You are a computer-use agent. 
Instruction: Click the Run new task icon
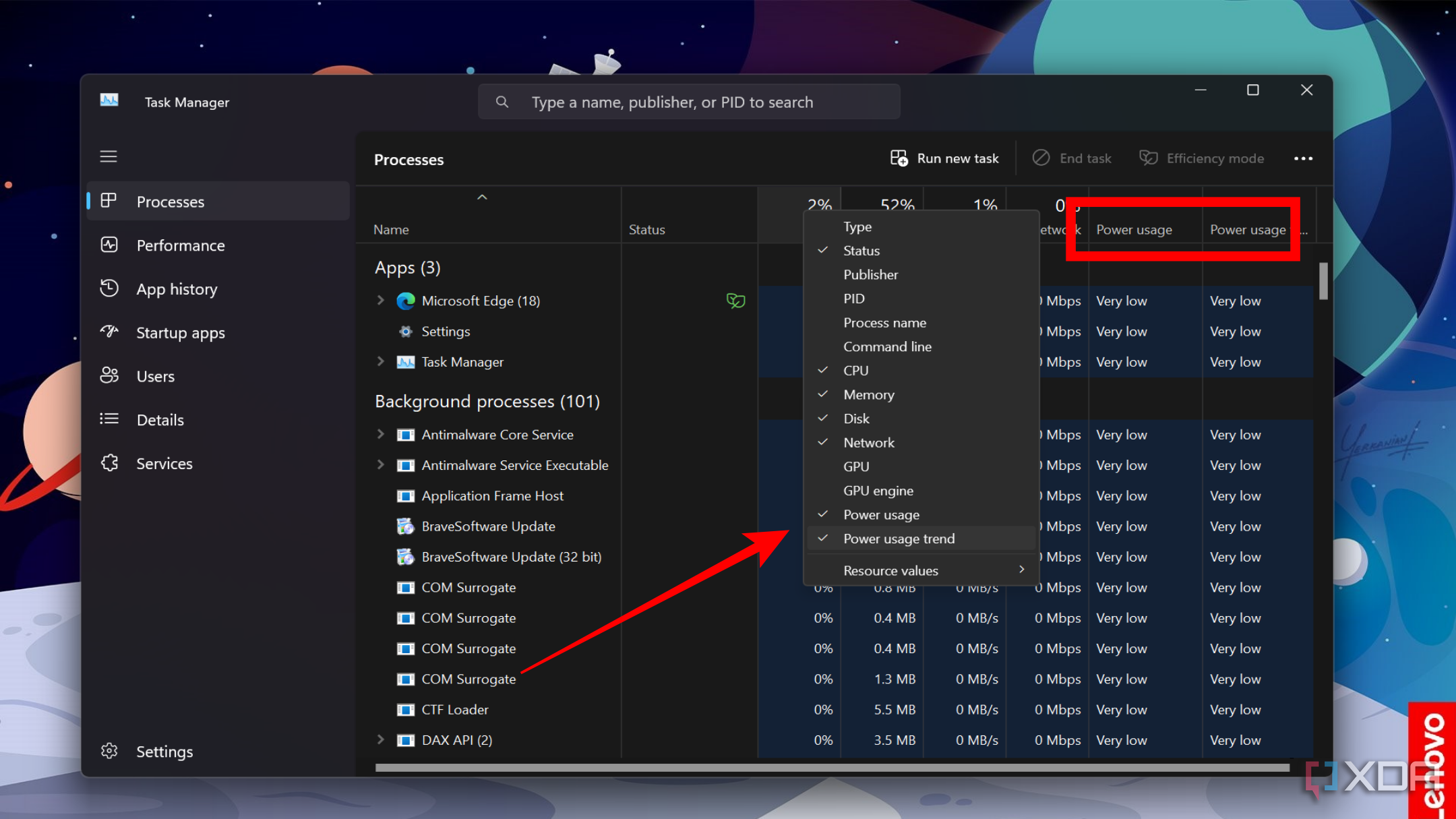(898, 158)
